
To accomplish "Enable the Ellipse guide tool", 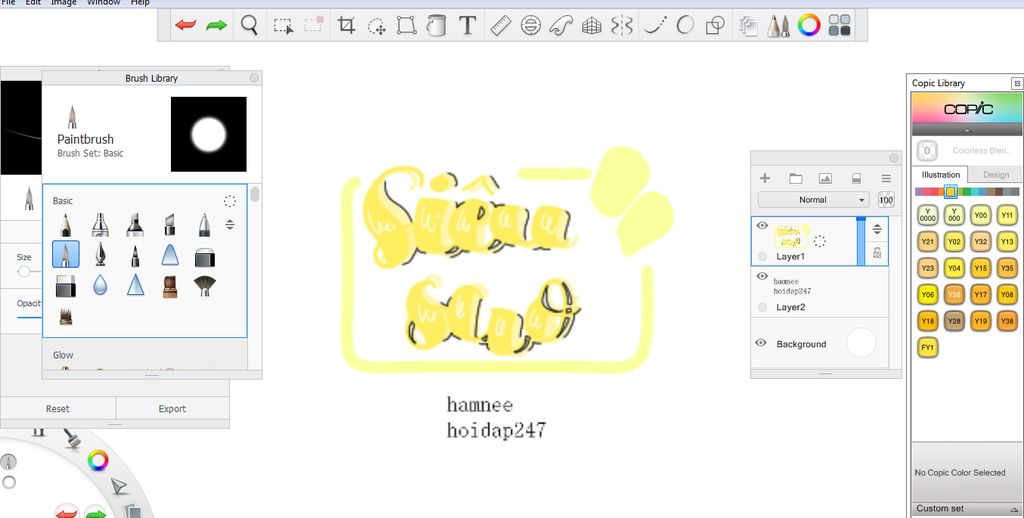I will [530, 25].
